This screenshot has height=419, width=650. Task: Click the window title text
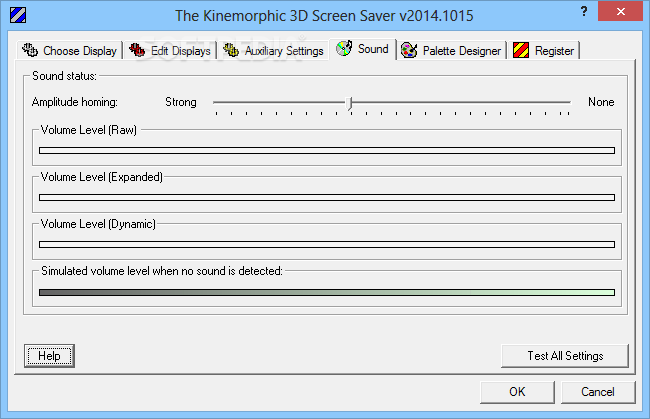coord(324,16)
